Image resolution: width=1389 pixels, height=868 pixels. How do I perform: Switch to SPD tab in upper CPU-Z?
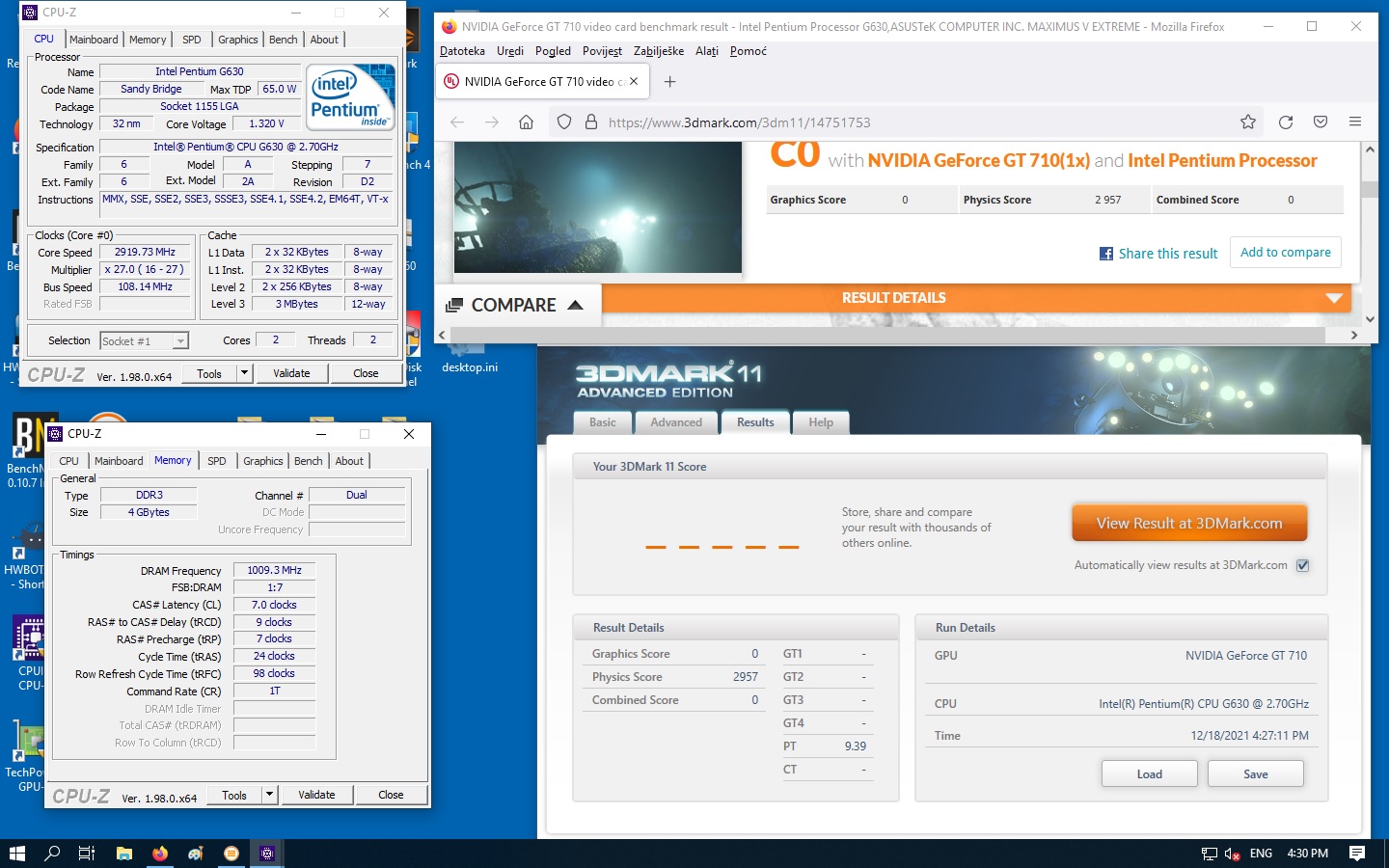pos(192,40)
